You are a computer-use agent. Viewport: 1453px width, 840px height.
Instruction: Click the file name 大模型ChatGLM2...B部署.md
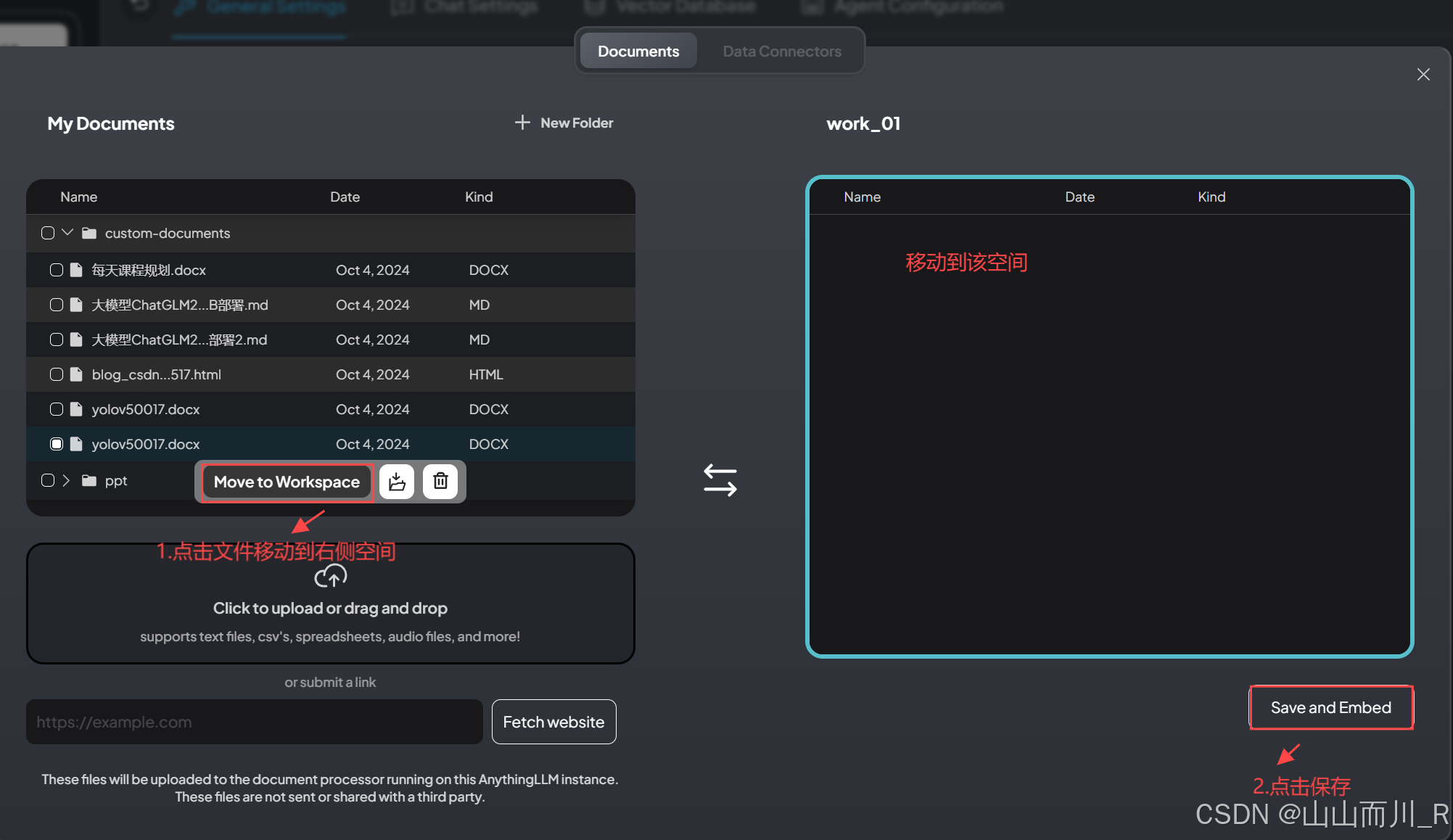[180, 305]
